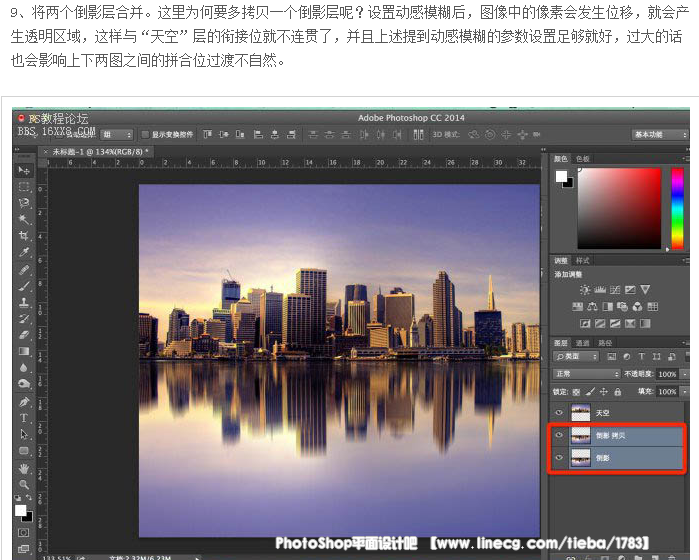Select the Brush tool
This screenshot has height=560, width=699.
click(24, 286)
